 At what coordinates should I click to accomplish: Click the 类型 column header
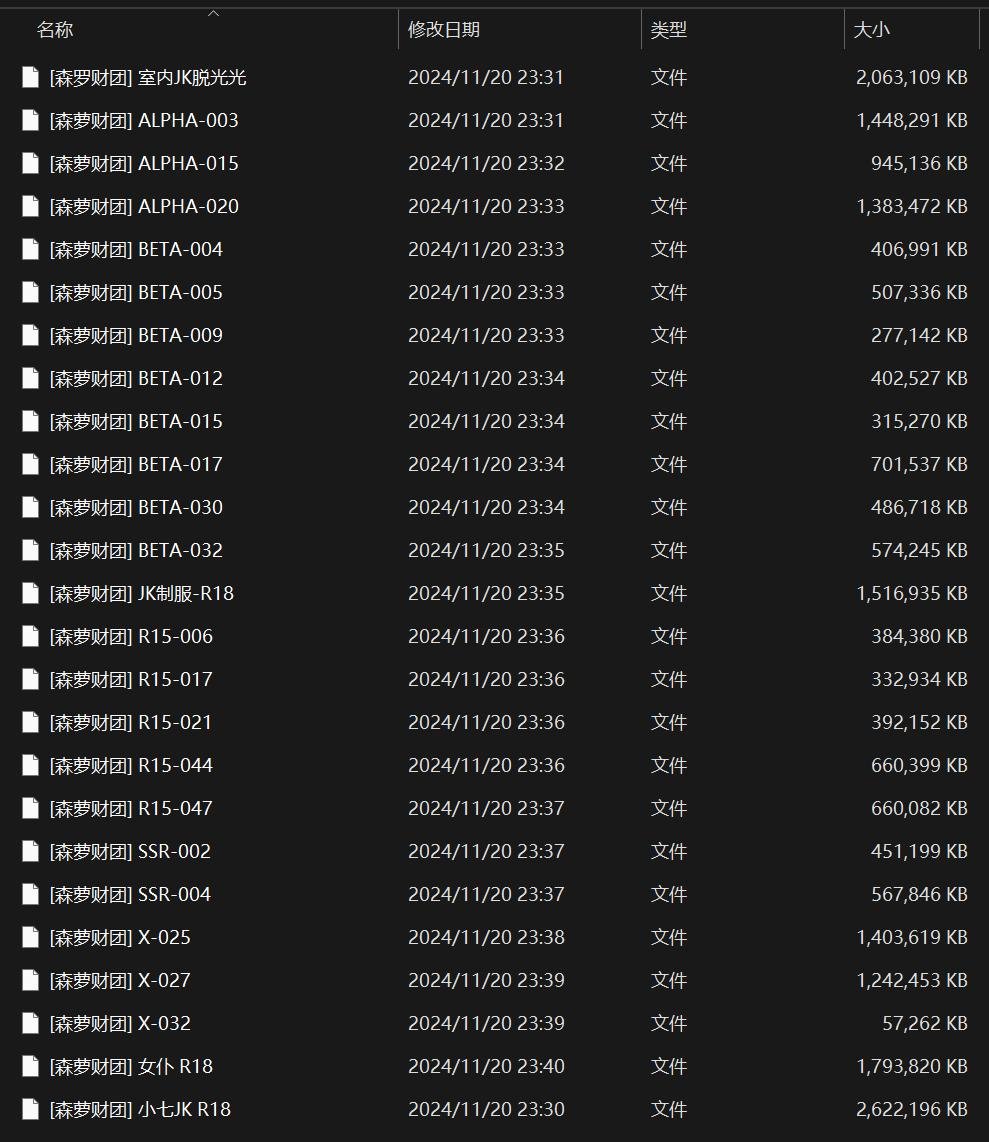tap(669, 30)
